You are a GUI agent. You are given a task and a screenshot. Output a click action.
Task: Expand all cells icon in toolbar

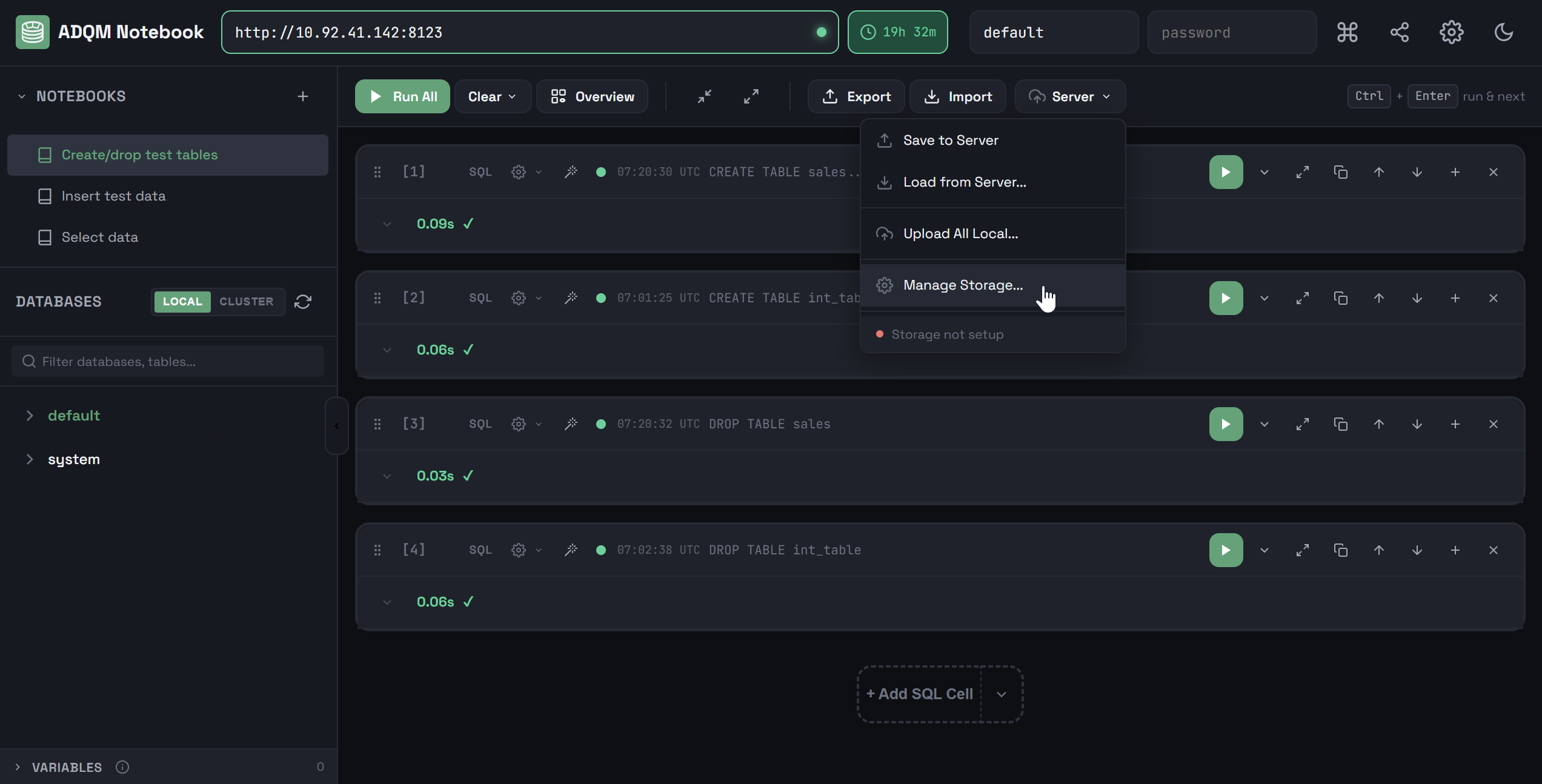pyautogui.click(x=751, y=96)
